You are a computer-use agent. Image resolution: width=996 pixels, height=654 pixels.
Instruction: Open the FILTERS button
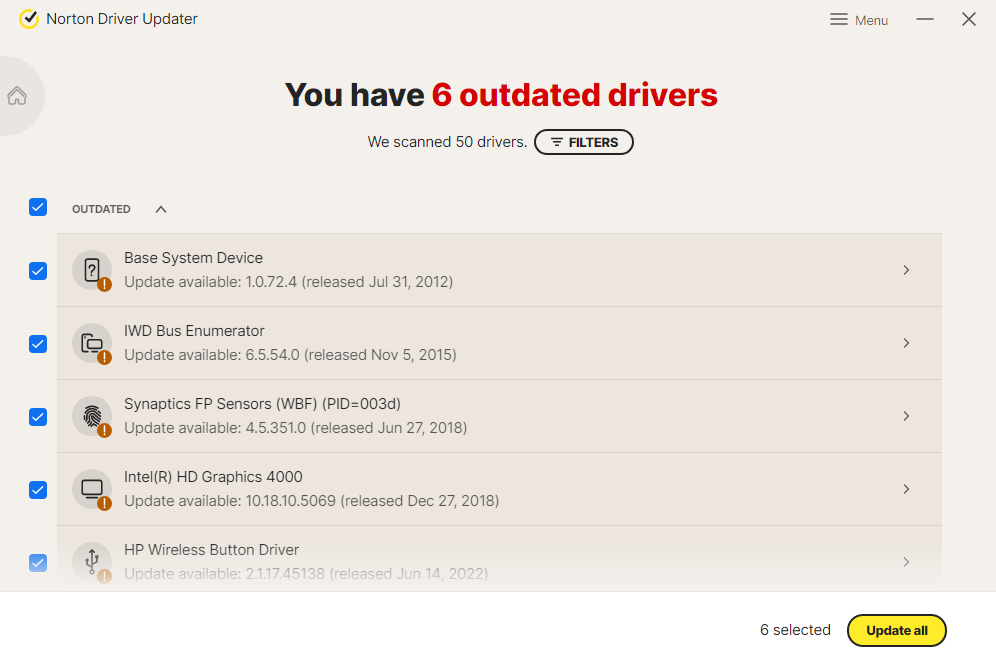click(584, 142)
